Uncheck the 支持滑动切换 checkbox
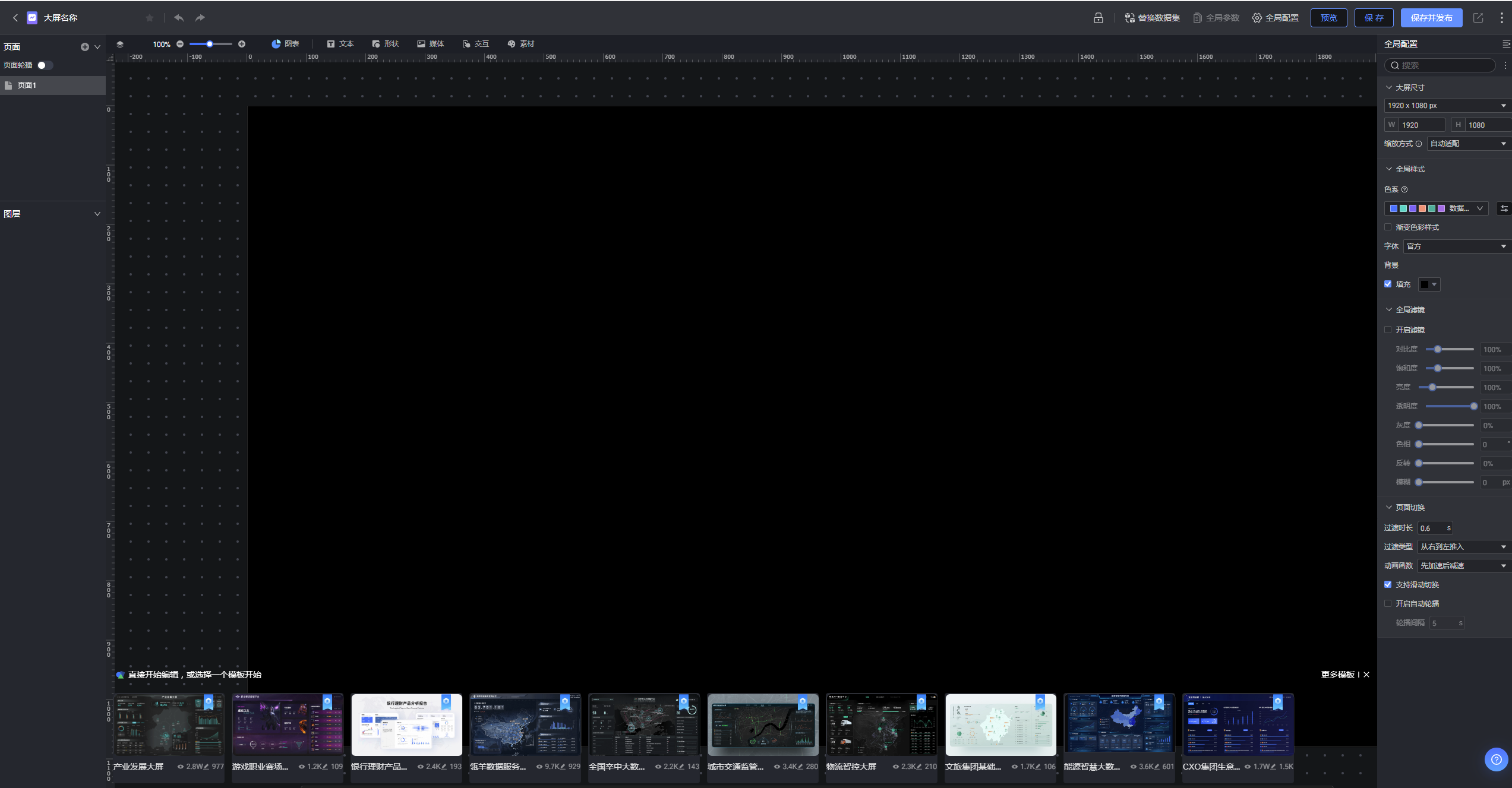This screenshot has height=788, width=1512. pyautogui.click(x=1388, y=584)
